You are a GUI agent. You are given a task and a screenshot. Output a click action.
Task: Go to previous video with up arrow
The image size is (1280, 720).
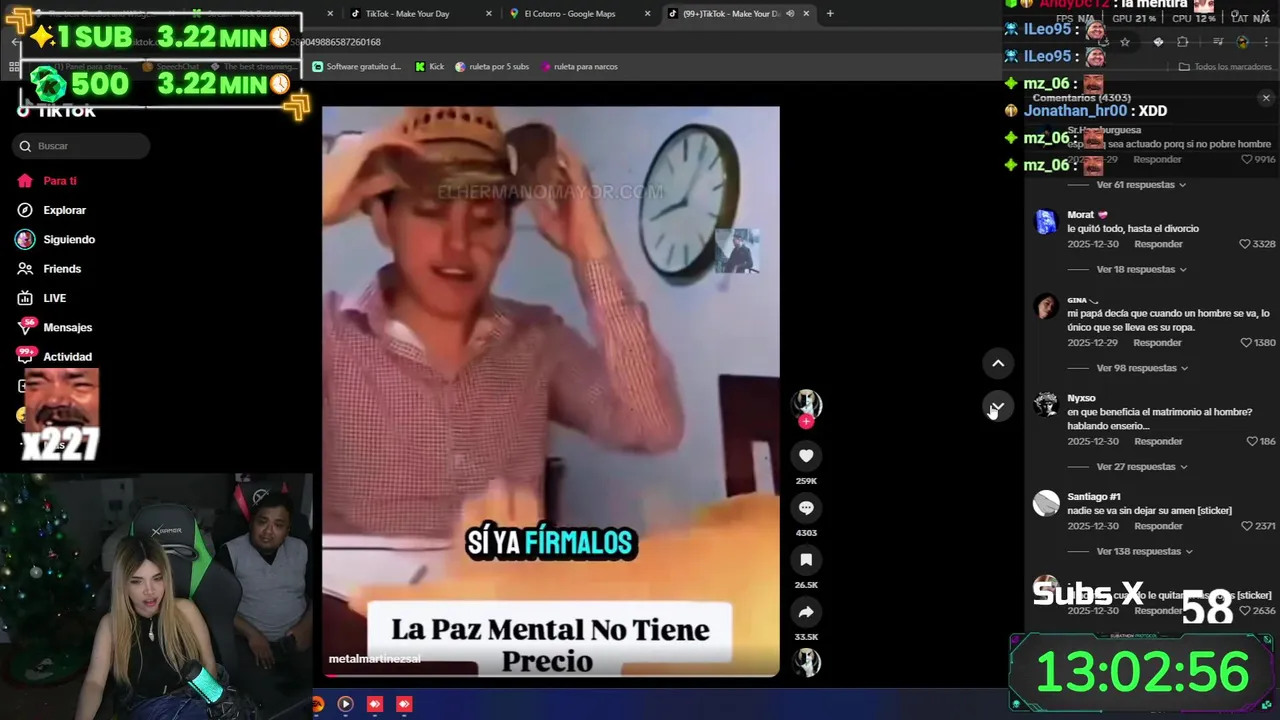coord(998,363)
